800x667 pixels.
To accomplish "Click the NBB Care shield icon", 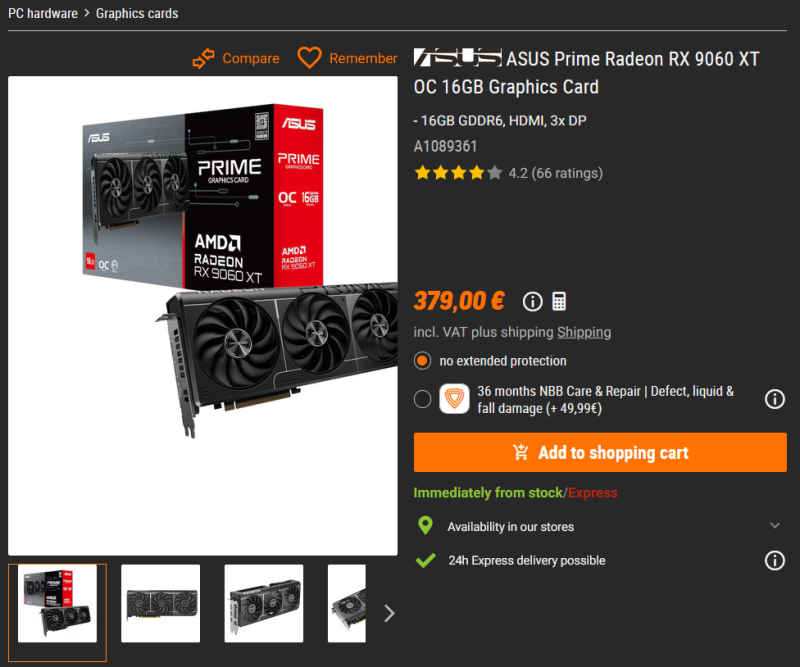I will (454, 399).
